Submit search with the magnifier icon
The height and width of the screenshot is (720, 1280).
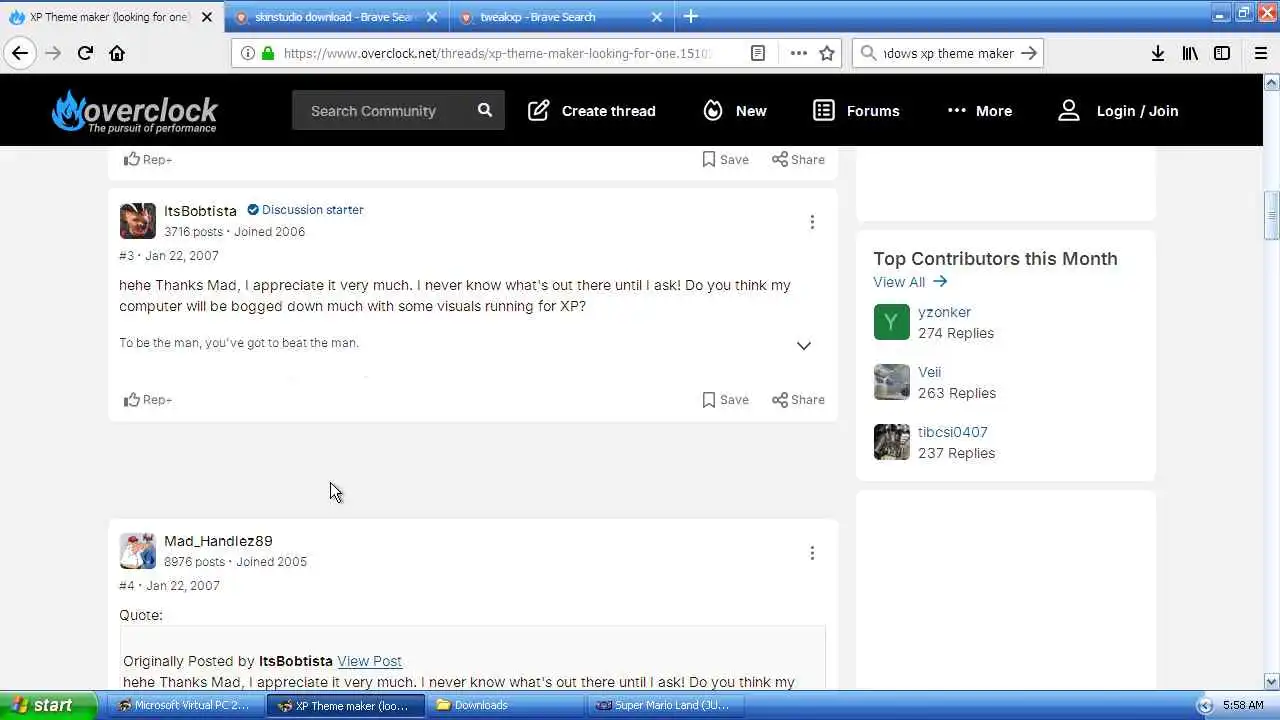pyautogui.click(x=485, y=110)
